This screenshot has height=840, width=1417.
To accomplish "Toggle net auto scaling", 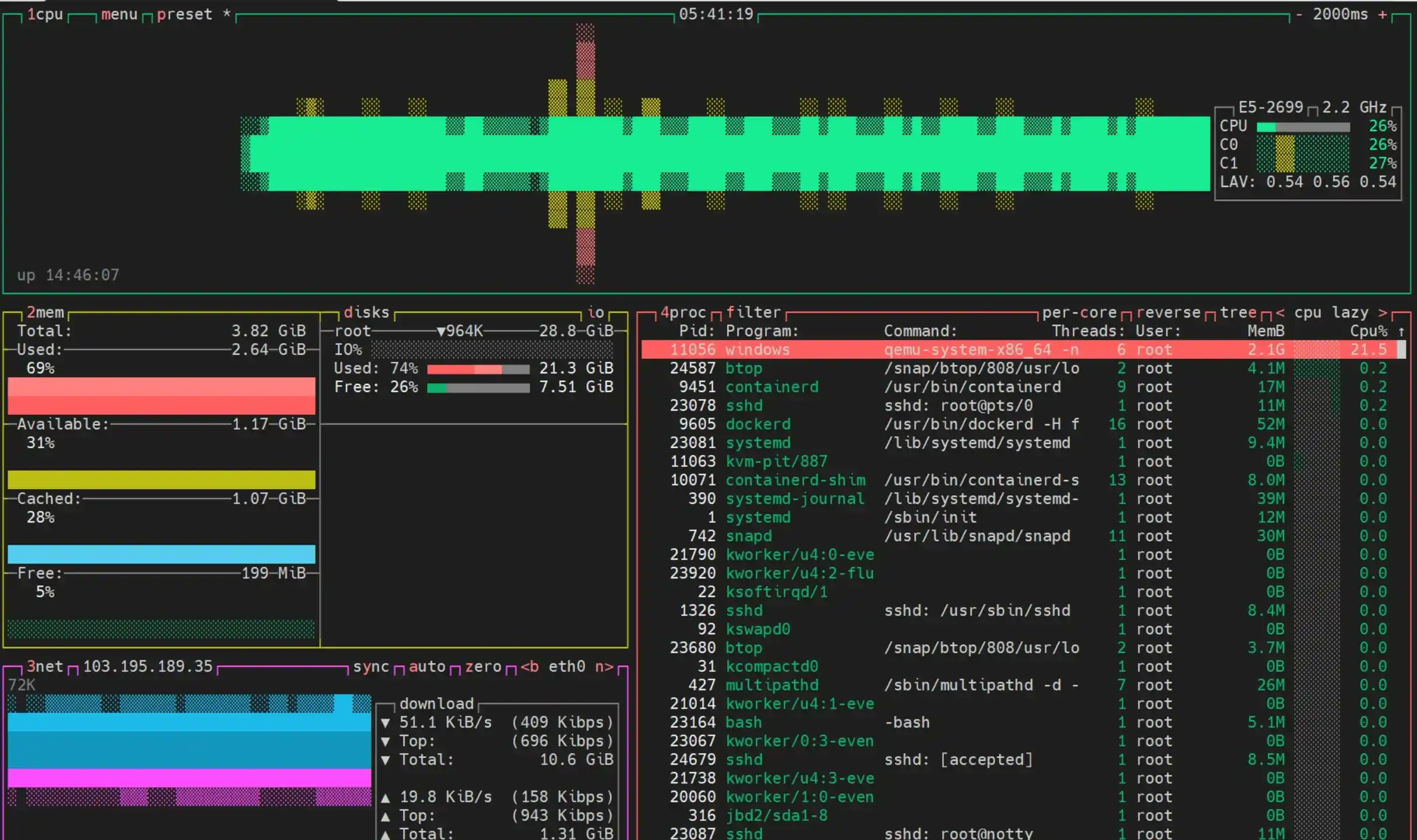I will 427,666.
